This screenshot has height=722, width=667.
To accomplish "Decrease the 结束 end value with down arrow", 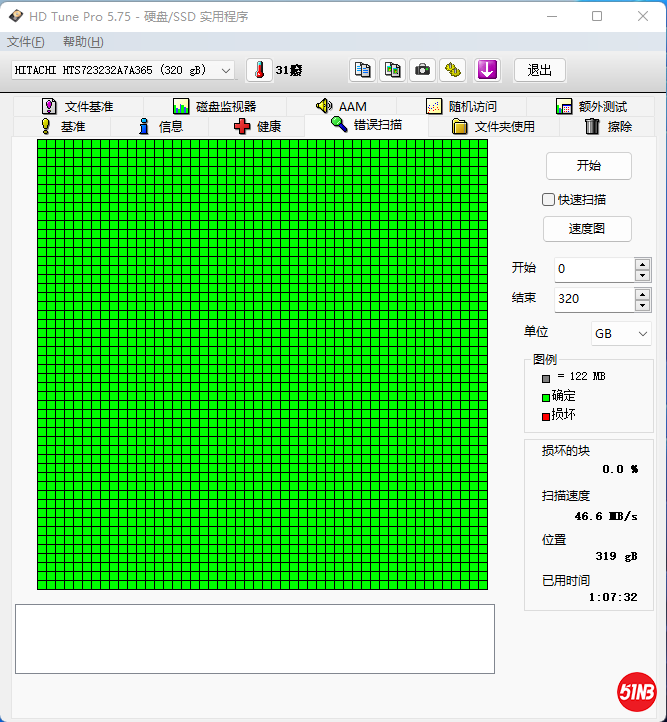I will point(642,304).
